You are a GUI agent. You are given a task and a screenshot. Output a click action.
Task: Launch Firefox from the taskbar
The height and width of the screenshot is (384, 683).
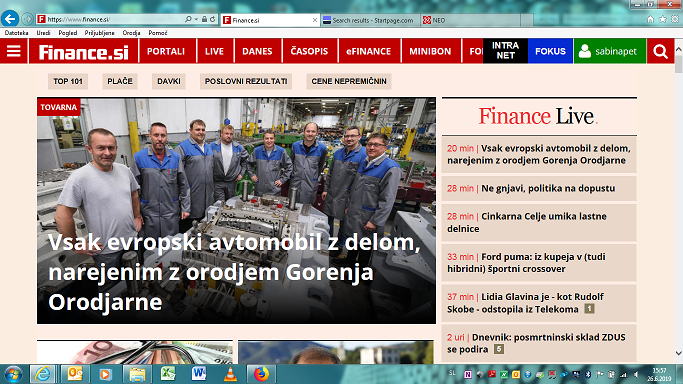click(x=261, y=374)
